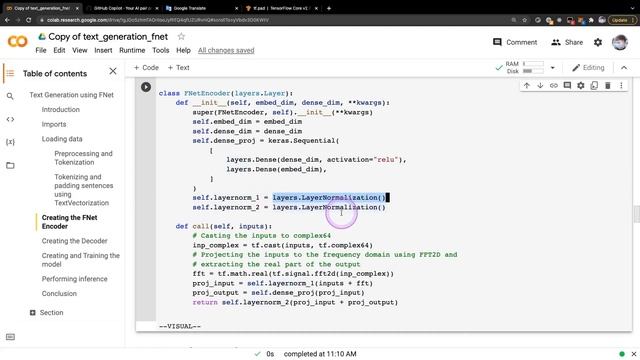Collapse the header with chevron
Viewport: 640px width, 360px height.
click(624, 68)
